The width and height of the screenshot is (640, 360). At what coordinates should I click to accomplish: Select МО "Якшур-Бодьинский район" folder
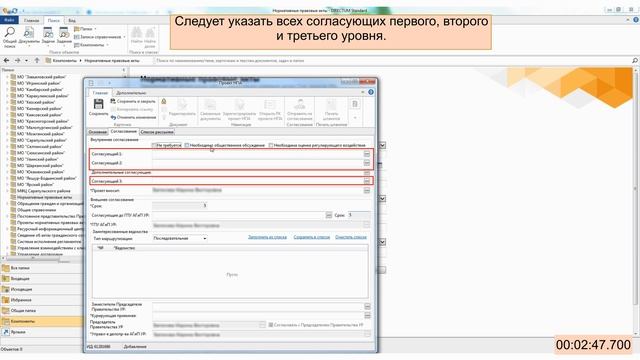(47, 178)
